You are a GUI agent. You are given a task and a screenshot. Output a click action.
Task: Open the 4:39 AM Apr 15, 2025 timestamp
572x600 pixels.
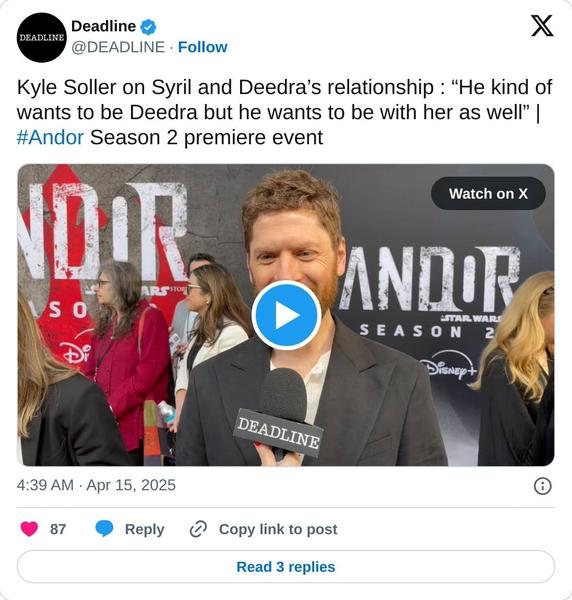[x=96, y=485]
